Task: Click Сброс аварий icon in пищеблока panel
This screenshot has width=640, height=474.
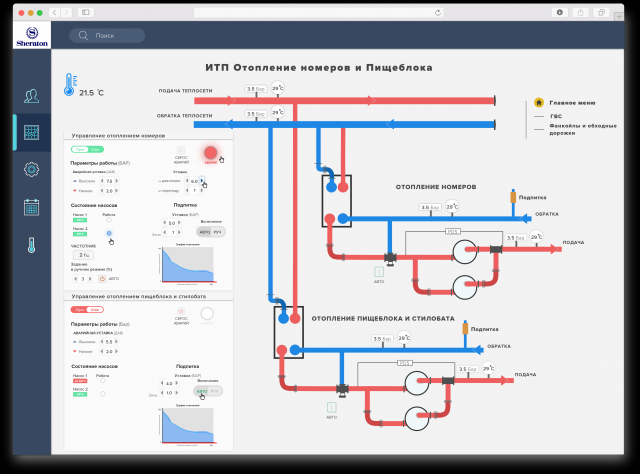Action: [x=181, y=311]
